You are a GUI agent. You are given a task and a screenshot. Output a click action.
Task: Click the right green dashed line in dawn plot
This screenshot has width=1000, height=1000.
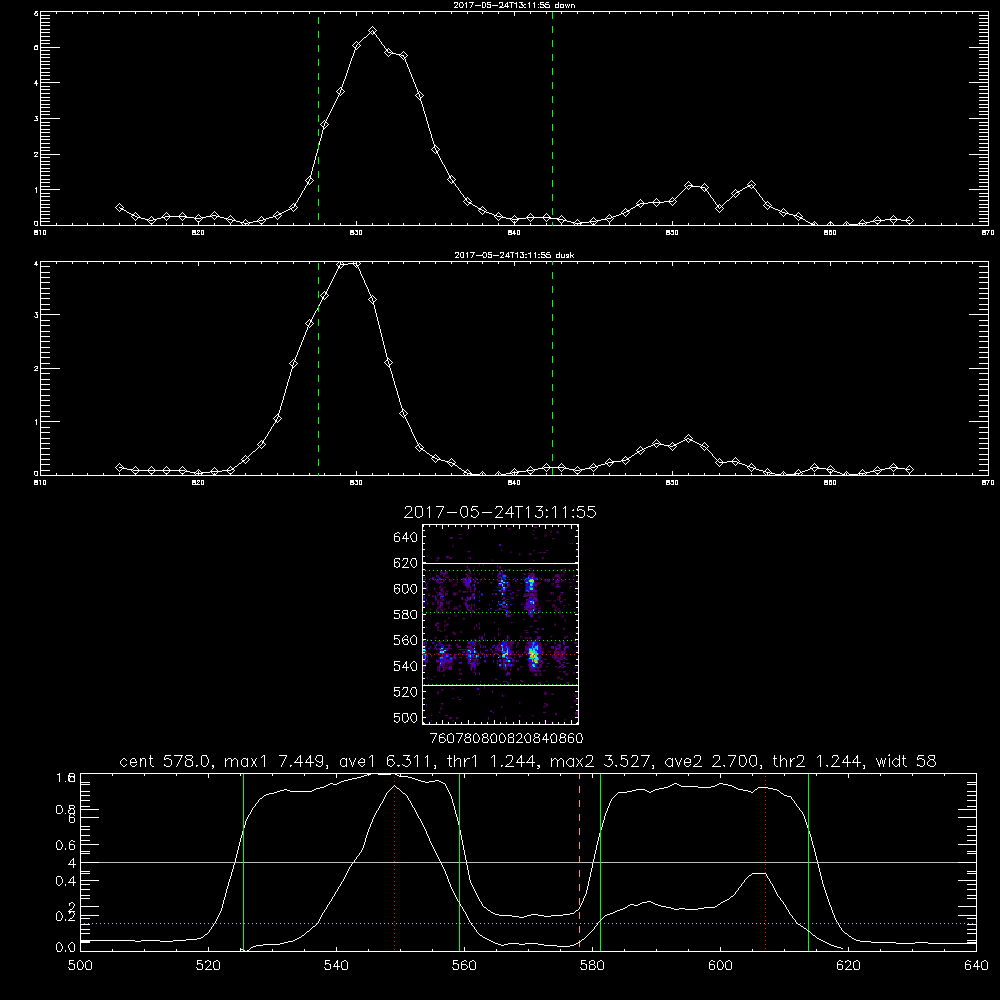click(x=552, y=118)
